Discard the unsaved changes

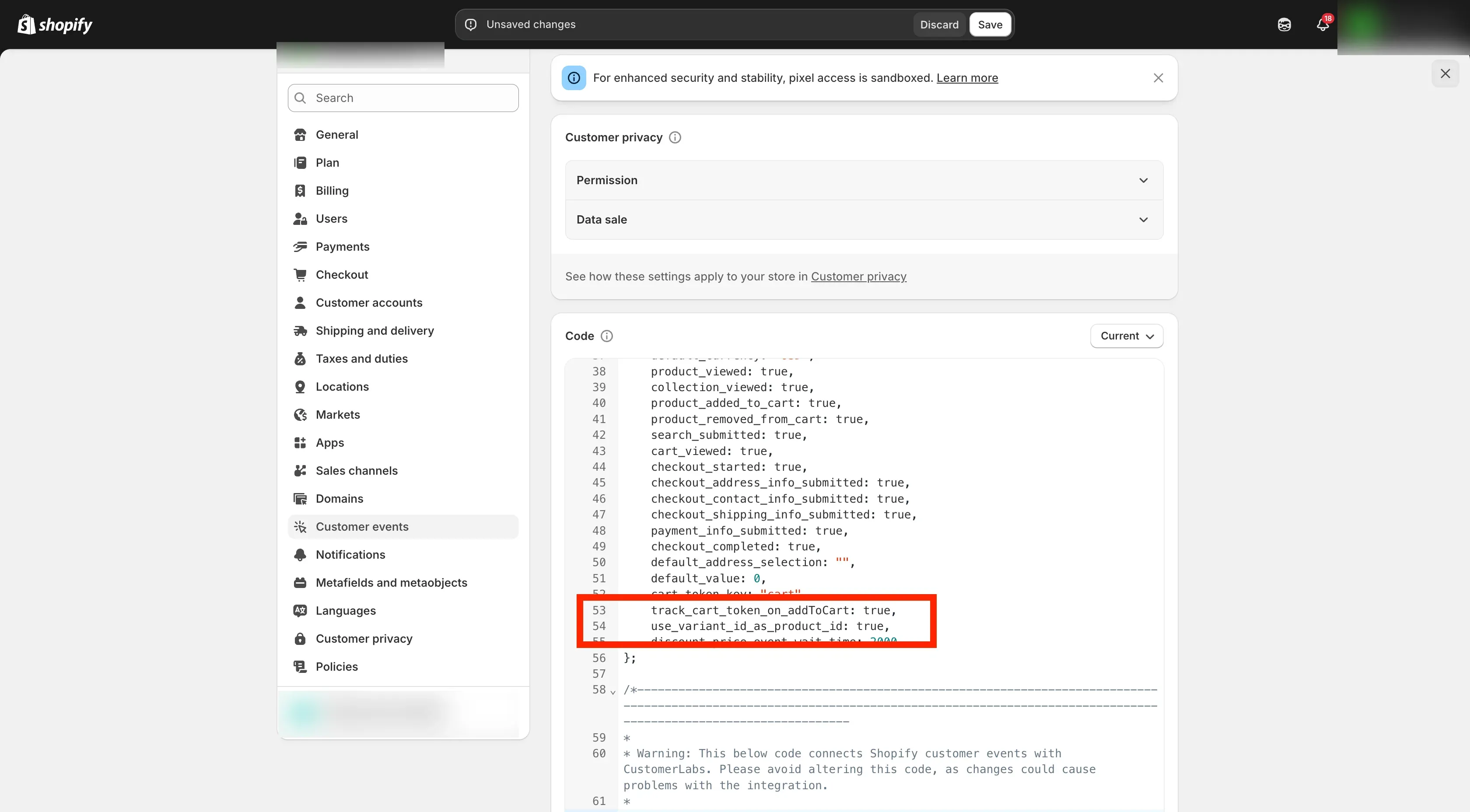(x=939, y=24)
